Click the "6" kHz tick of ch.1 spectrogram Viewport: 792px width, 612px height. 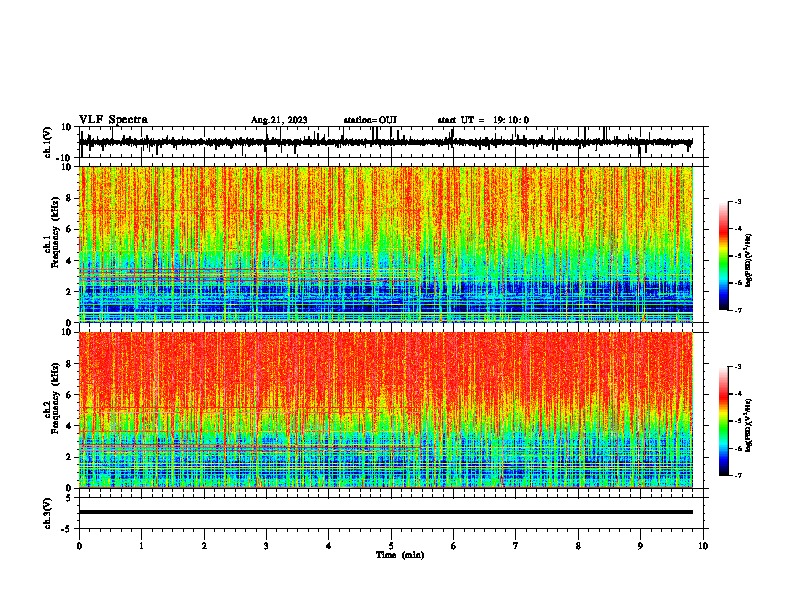coord(69,230)
